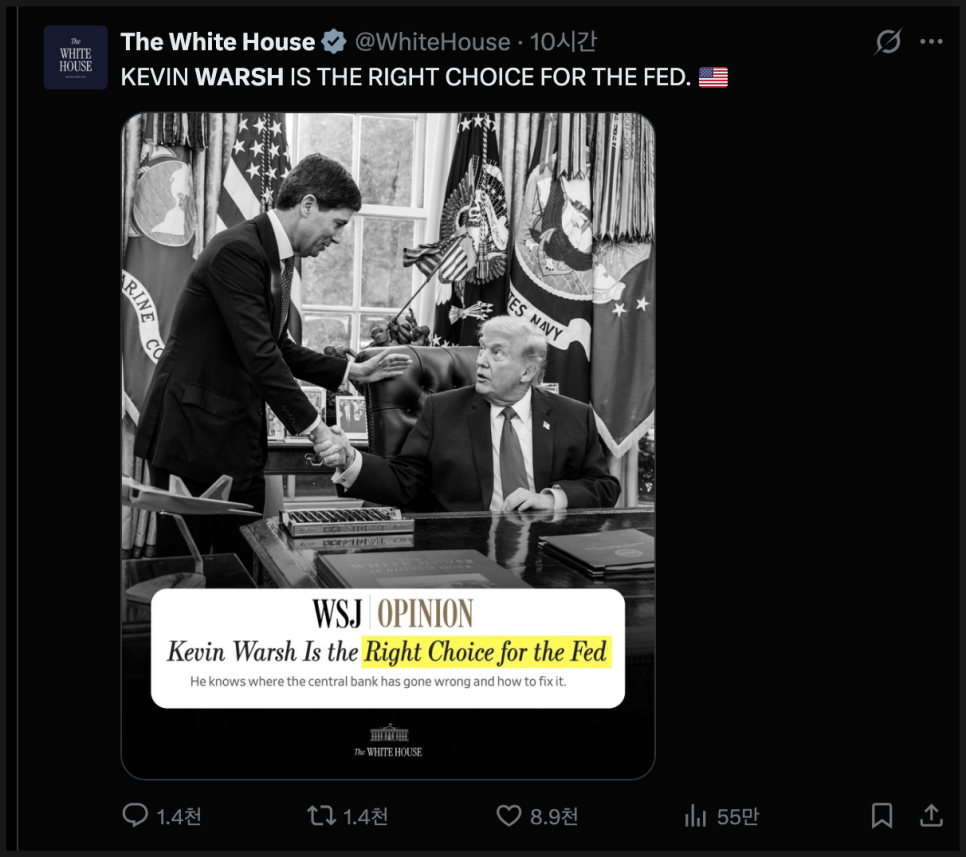This screenshot has width=966, height=857.
Task: Click the blue verified badge
Action: [x=334, y=42]
